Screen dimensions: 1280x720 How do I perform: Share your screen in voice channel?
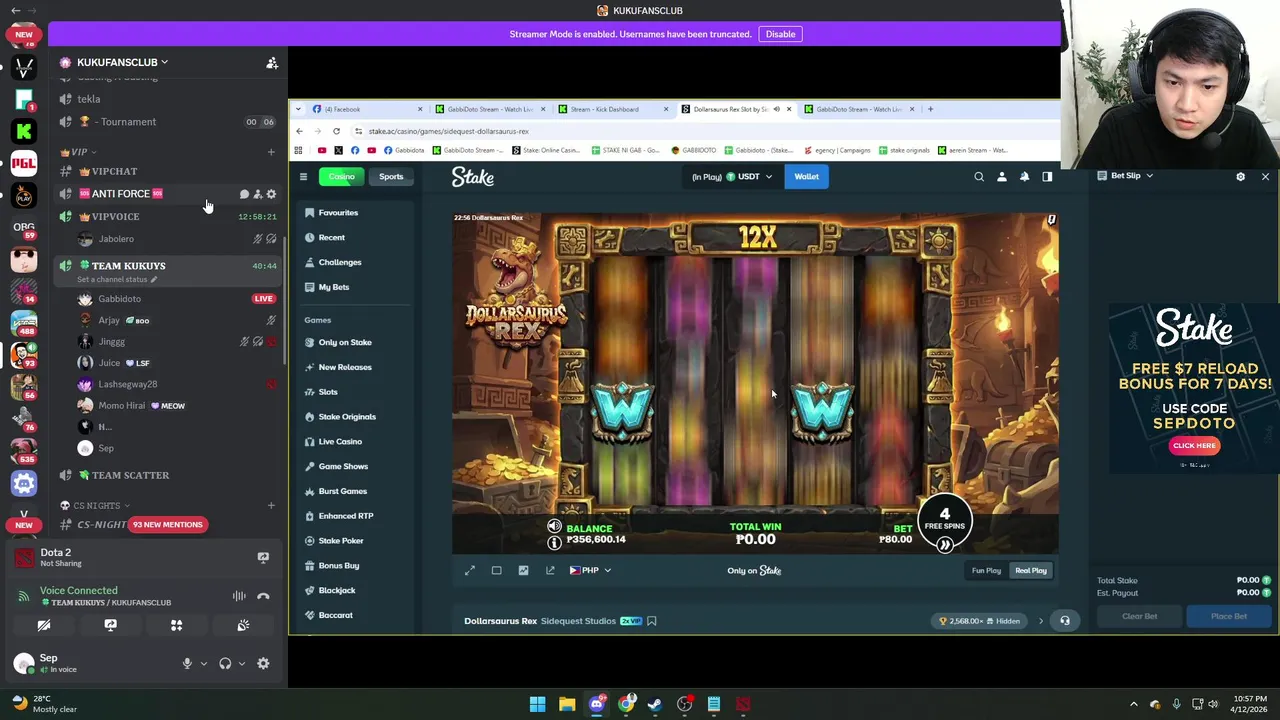pos(110,625)
